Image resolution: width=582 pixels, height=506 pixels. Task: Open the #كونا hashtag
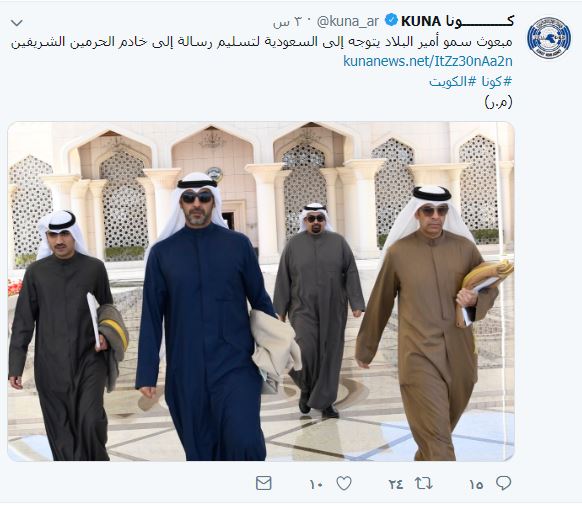[497, 81]
